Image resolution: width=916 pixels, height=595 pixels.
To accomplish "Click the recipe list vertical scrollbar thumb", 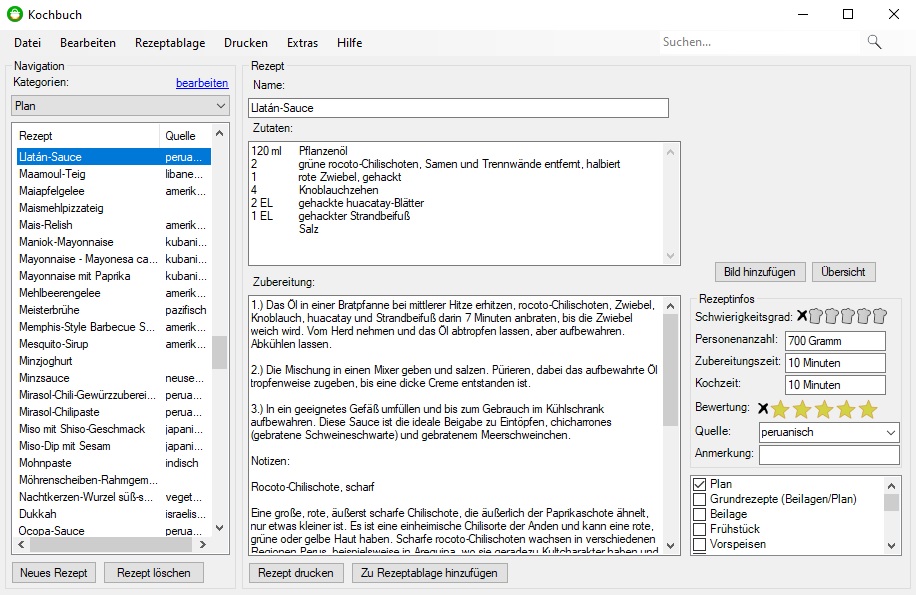I will (x=219, y=352).
